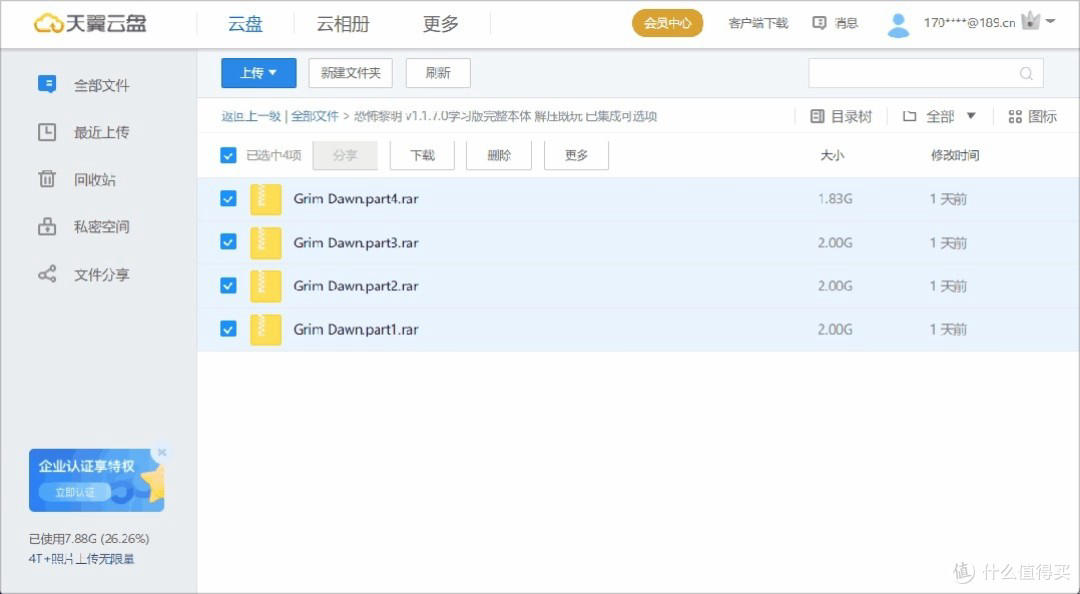Screen dimensions: 1080x594
Task: Click the 大小 column header
Action: [x=832, y=156]
